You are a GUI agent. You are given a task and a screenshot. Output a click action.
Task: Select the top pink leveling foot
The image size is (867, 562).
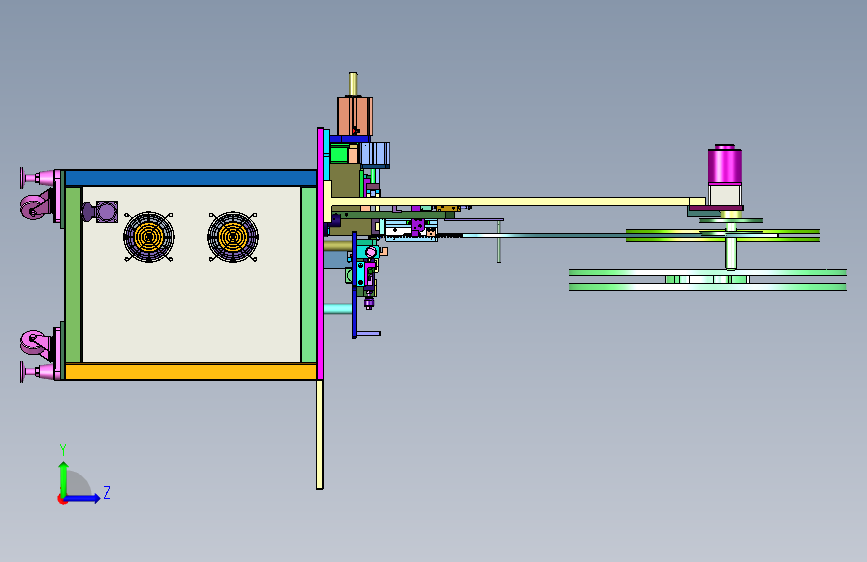(x=39, y=178)
